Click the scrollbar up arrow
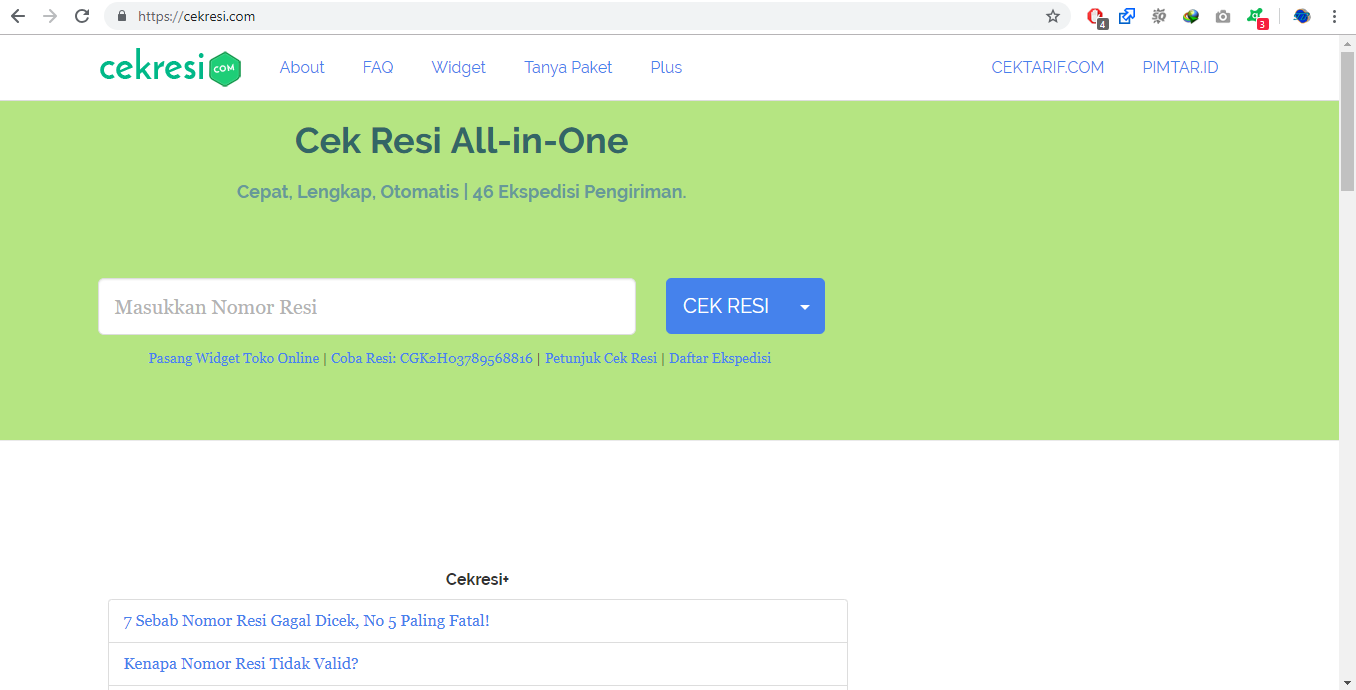Image resolution: width=1356 pixels, height=690 pixels. pos(1347,43)
